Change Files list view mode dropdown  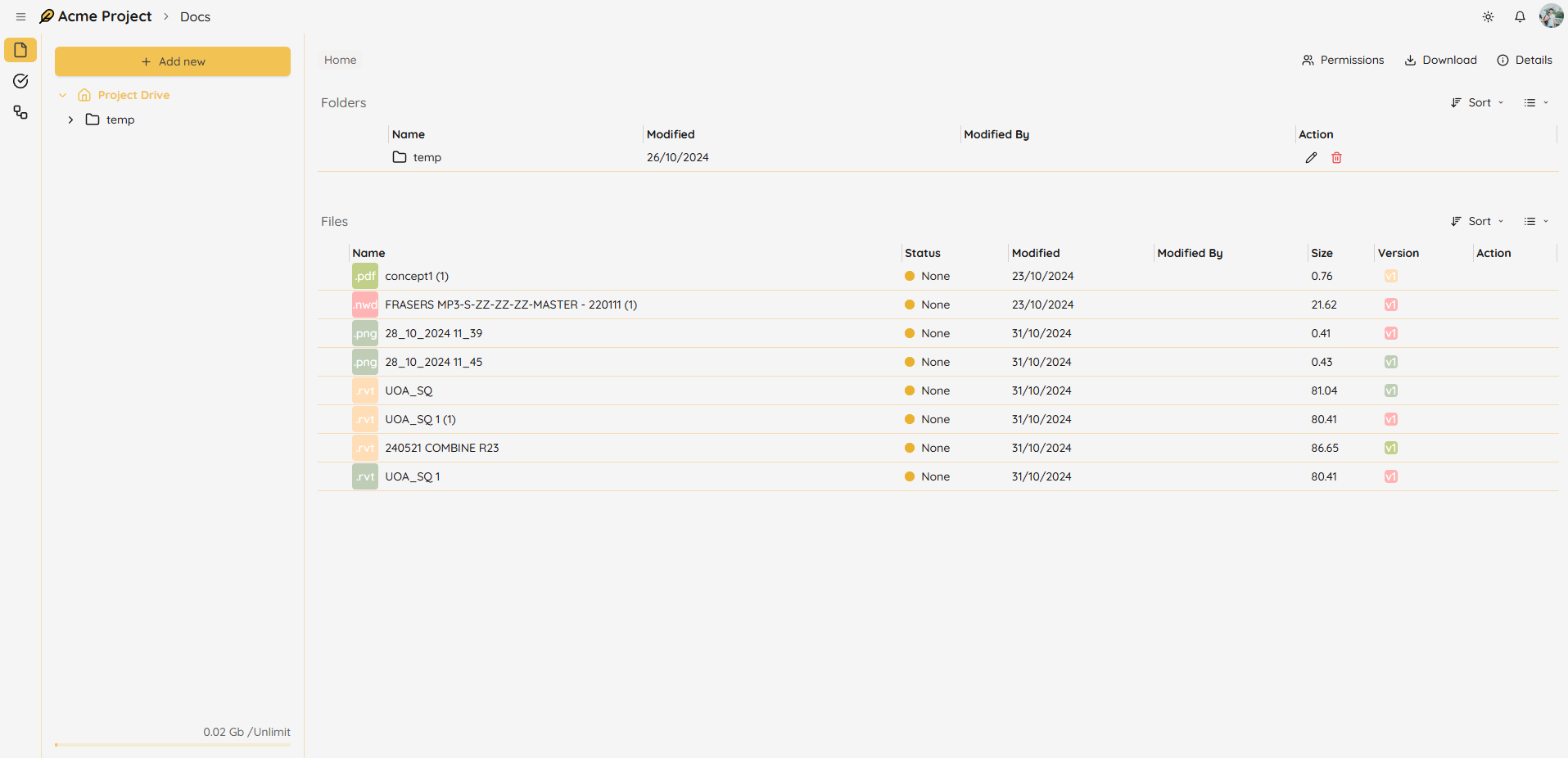[1535, 222]
